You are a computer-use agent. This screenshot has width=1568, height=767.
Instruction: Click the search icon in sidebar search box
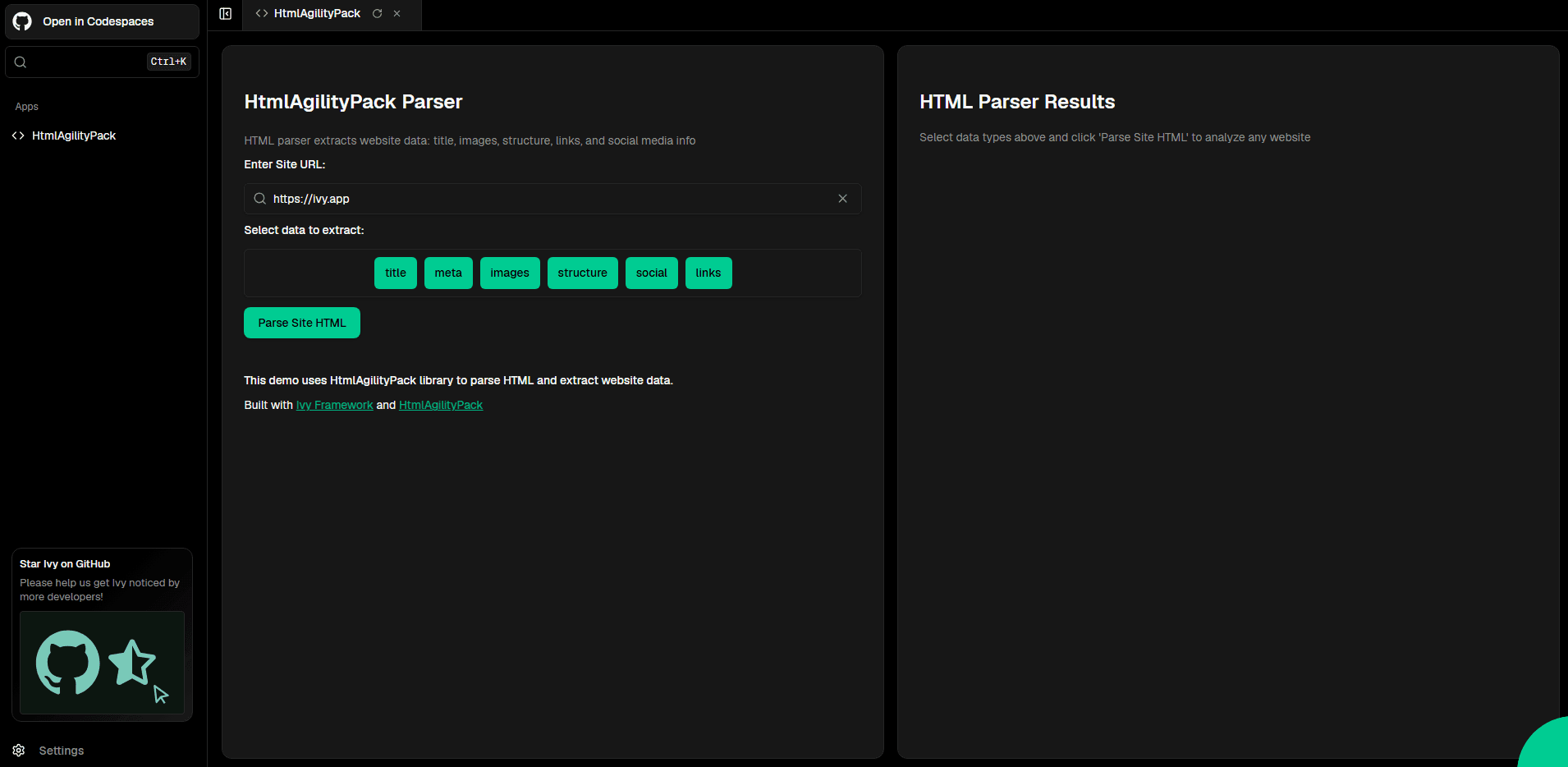pyautogui.click(x=21, y=62)
